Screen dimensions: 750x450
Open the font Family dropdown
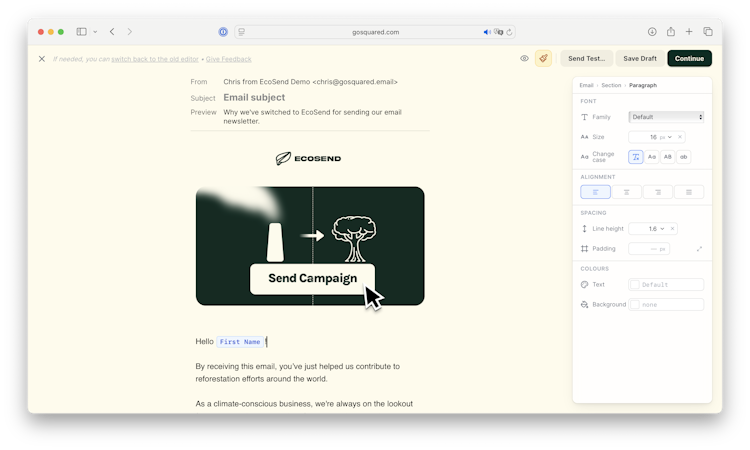(x=666, y=117)
